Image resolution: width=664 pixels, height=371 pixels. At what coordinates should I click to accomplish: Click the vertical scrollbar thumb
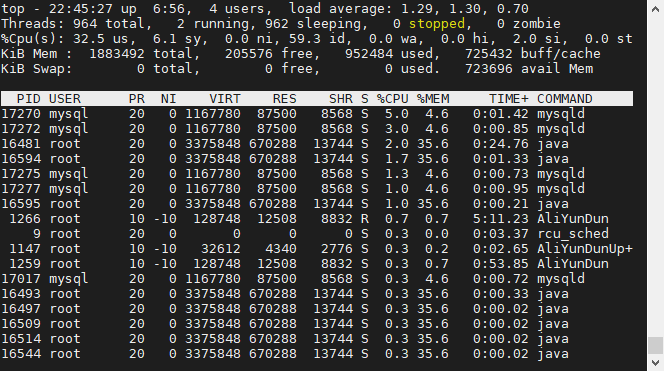click(655, 345)
